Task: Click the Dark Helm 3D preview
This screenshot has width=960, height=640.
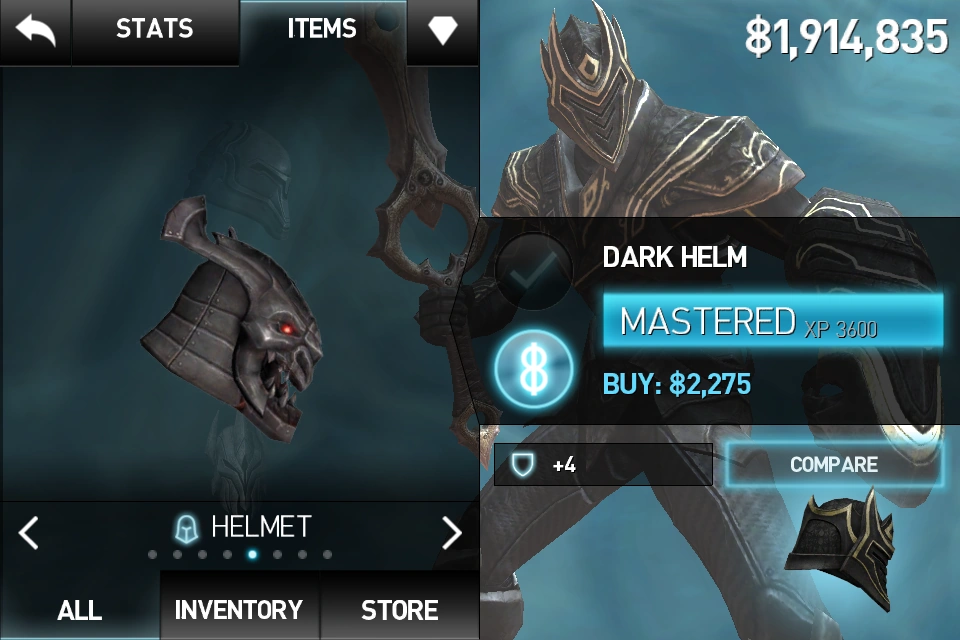Action: click(233, 318)
